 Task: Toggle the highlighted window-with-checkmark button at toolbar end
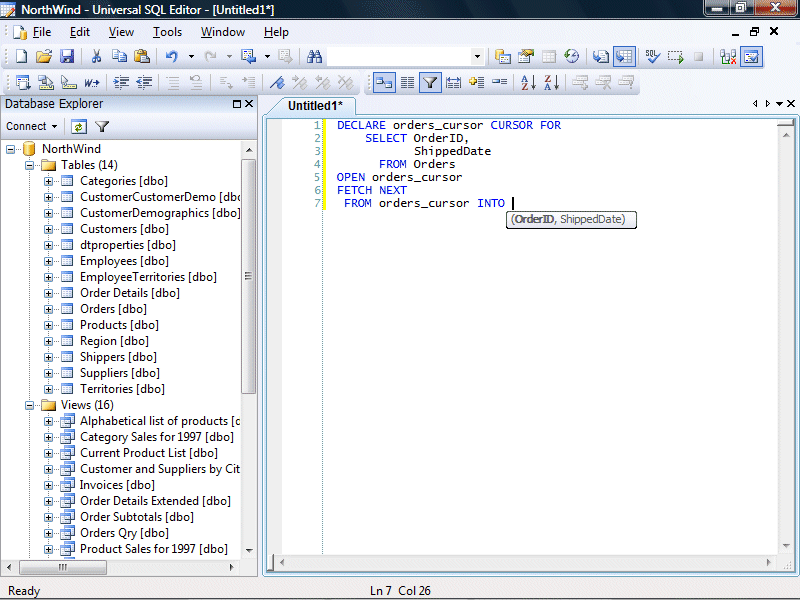(752, 56)
